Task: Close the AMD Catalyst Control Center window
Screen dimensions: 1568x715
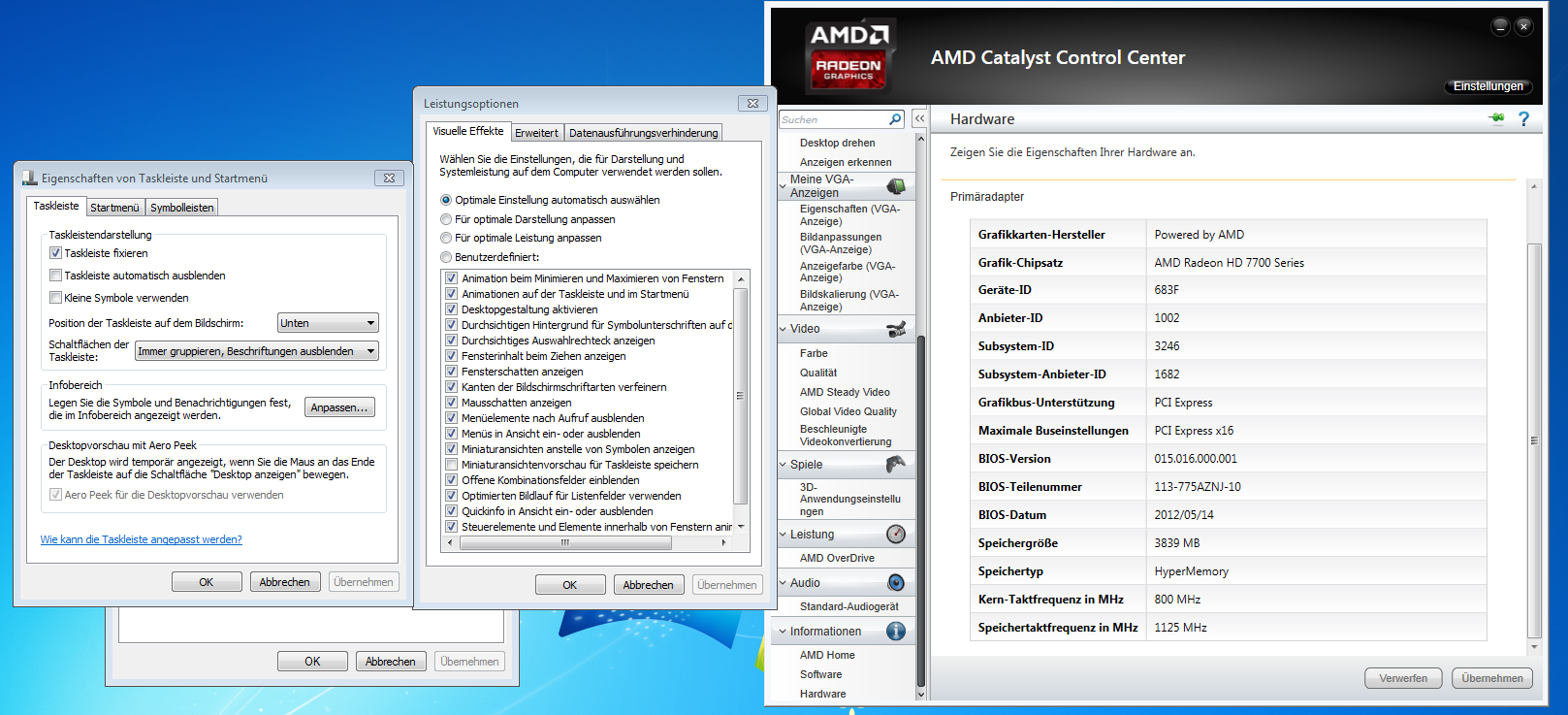Action: click(1523, 26)
